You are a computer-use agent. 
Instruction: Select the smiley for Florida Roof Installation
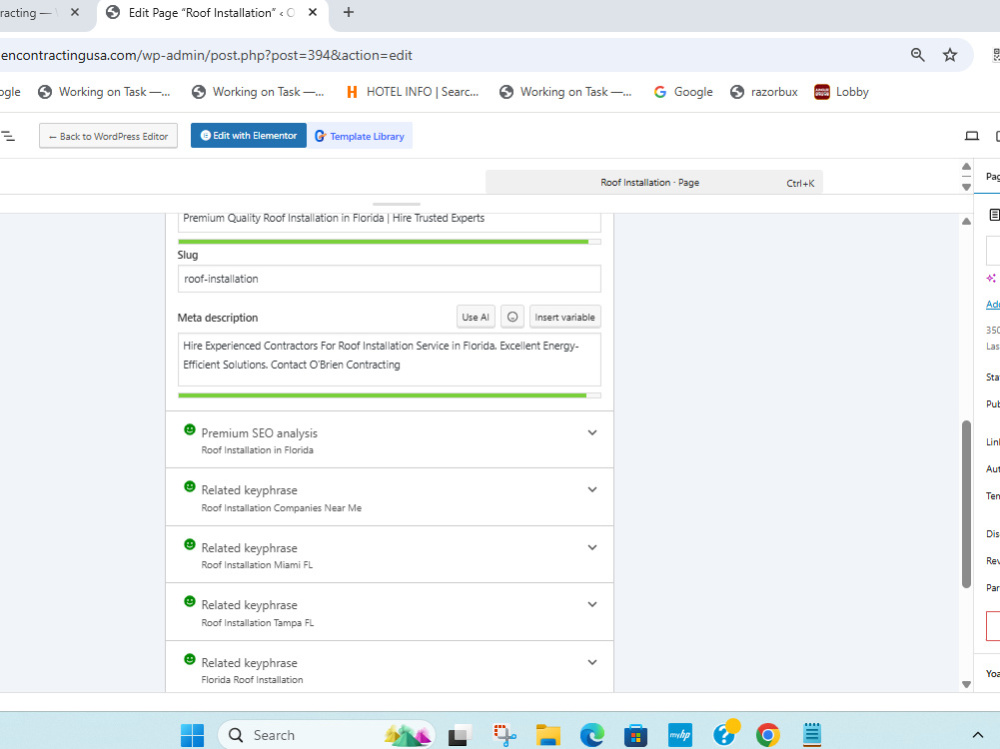click(189, 659)
